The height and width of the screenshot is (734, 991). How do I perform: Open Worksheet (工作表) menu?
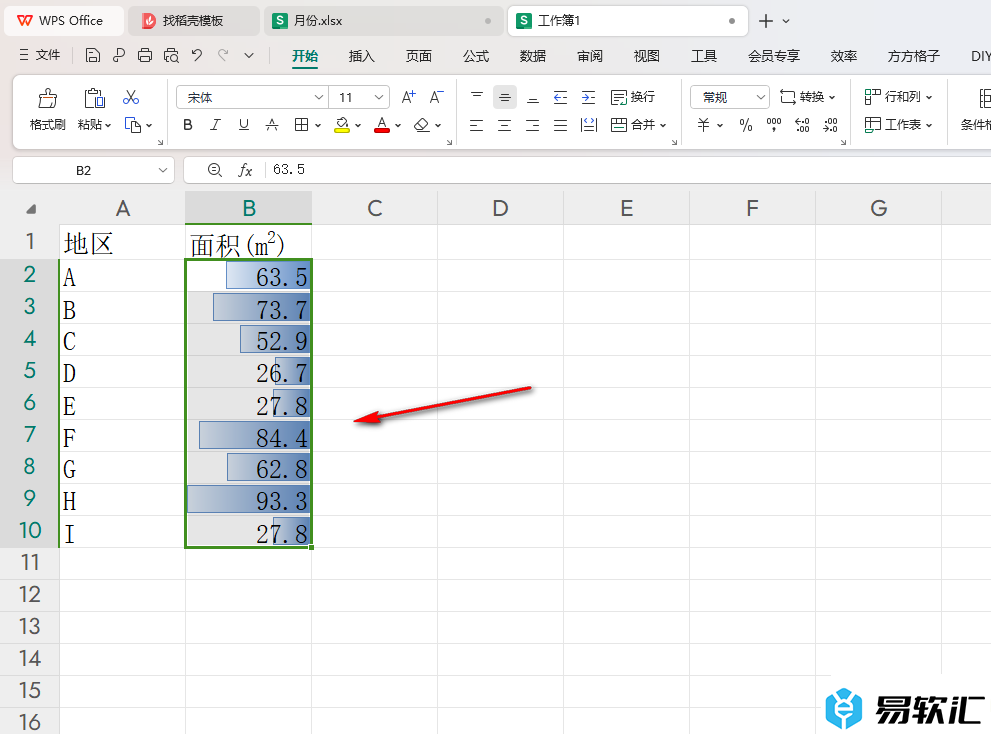898,125
